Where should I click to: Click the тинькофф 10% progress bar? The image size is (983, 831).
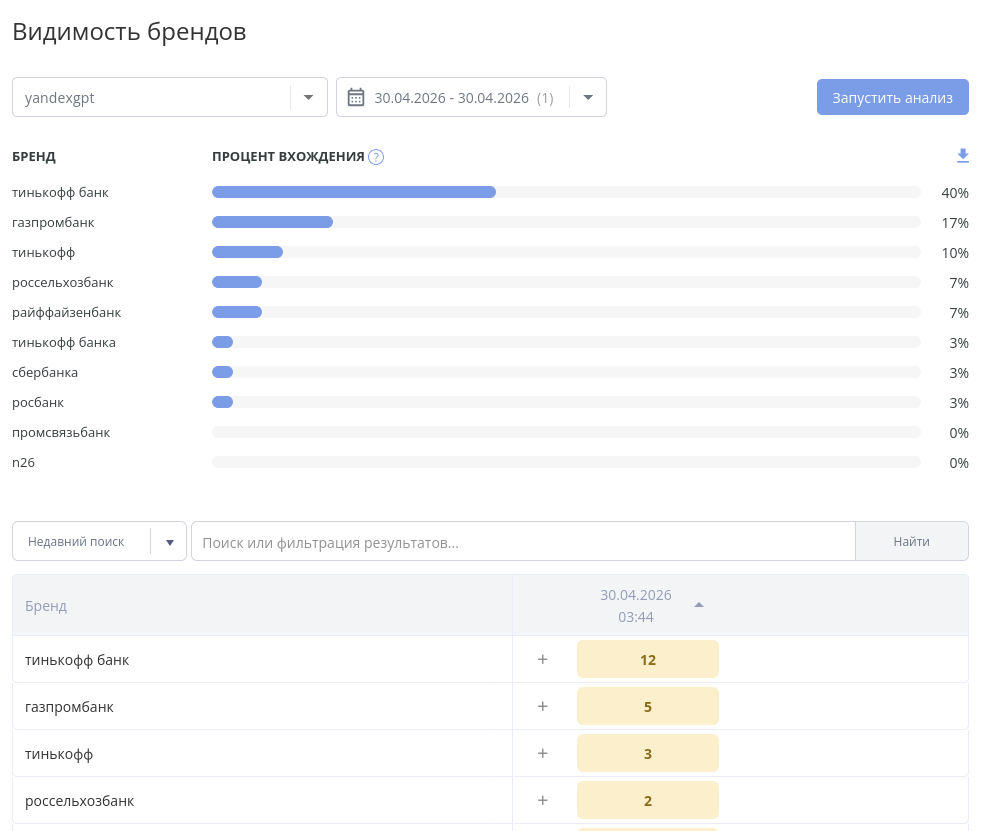[566, 252]
